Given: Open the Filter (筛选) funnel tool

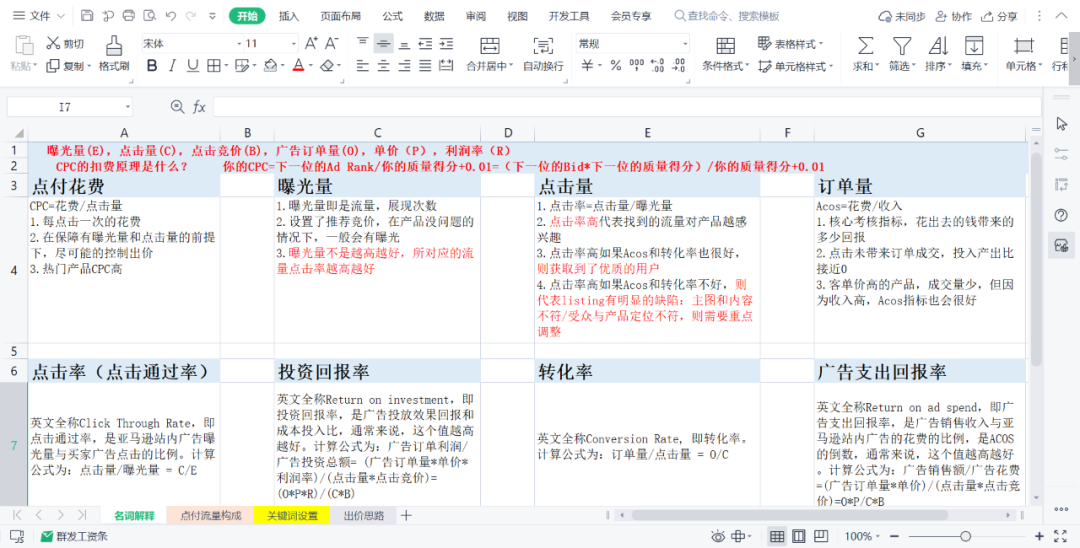Looking at the screenshot, I should click(902, 46).
